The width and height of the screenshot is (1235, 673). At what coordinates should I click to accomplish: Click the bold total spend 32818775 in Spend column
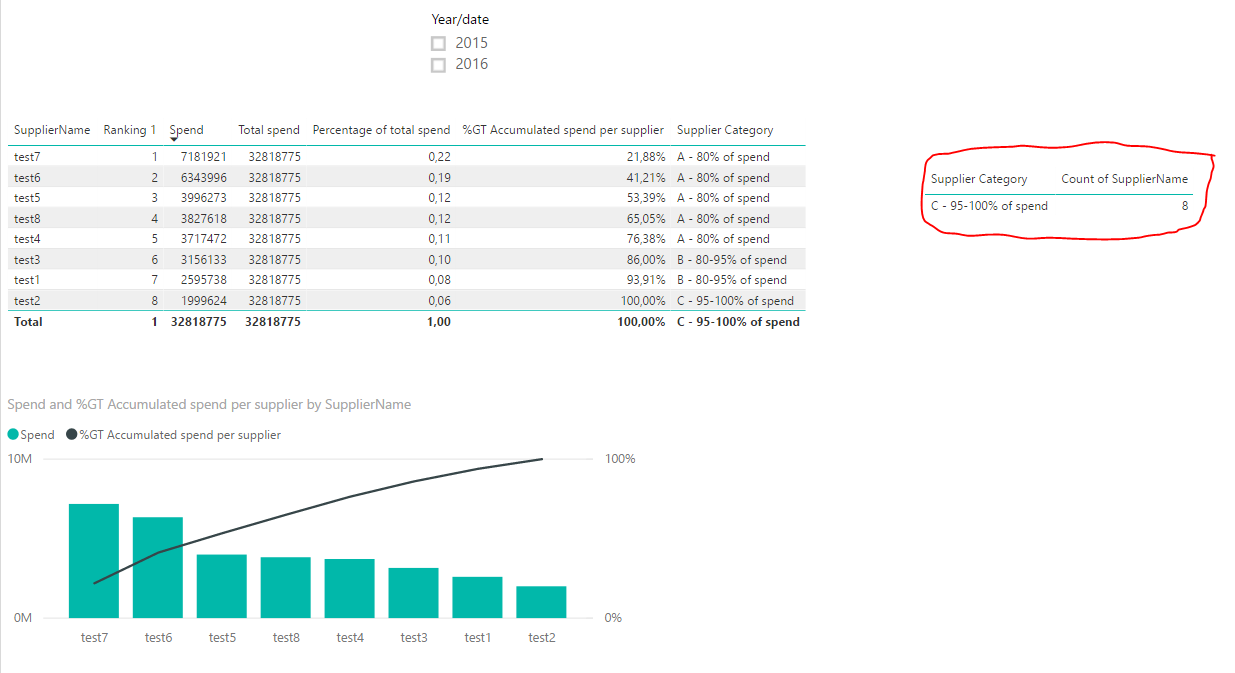click(x=199, y=322)
